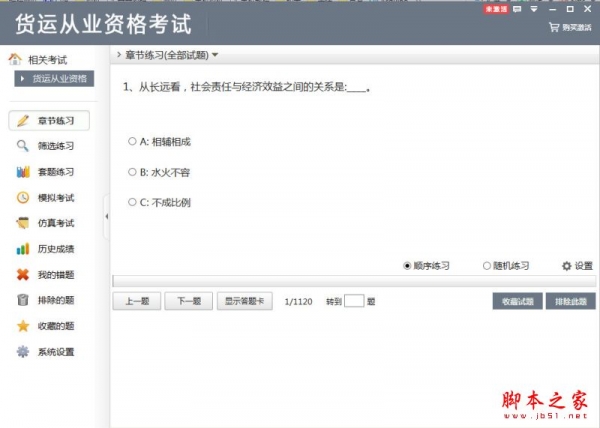Screen dimensions: 600x428
Task: Click the bar chart icon for 历史成绩
Action: click(x=23, y=249)
